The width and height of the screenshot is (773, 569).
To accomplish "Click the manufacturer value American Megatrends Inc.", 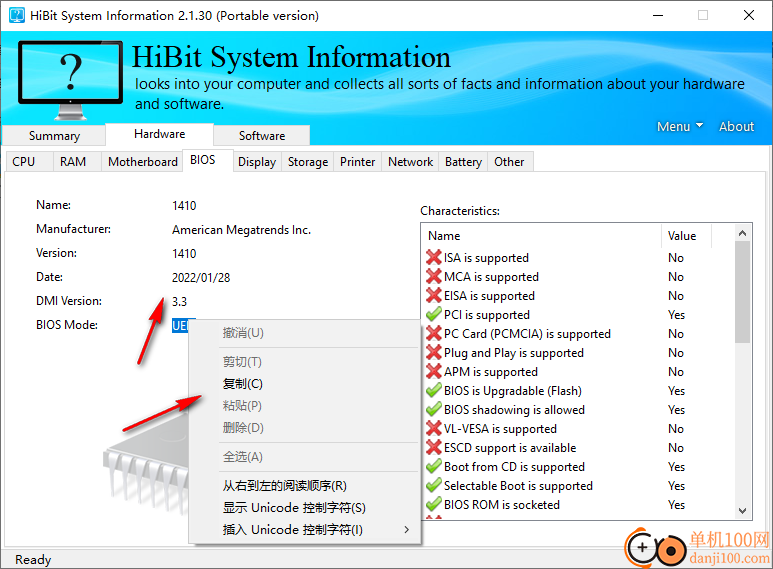I will 241,230.
